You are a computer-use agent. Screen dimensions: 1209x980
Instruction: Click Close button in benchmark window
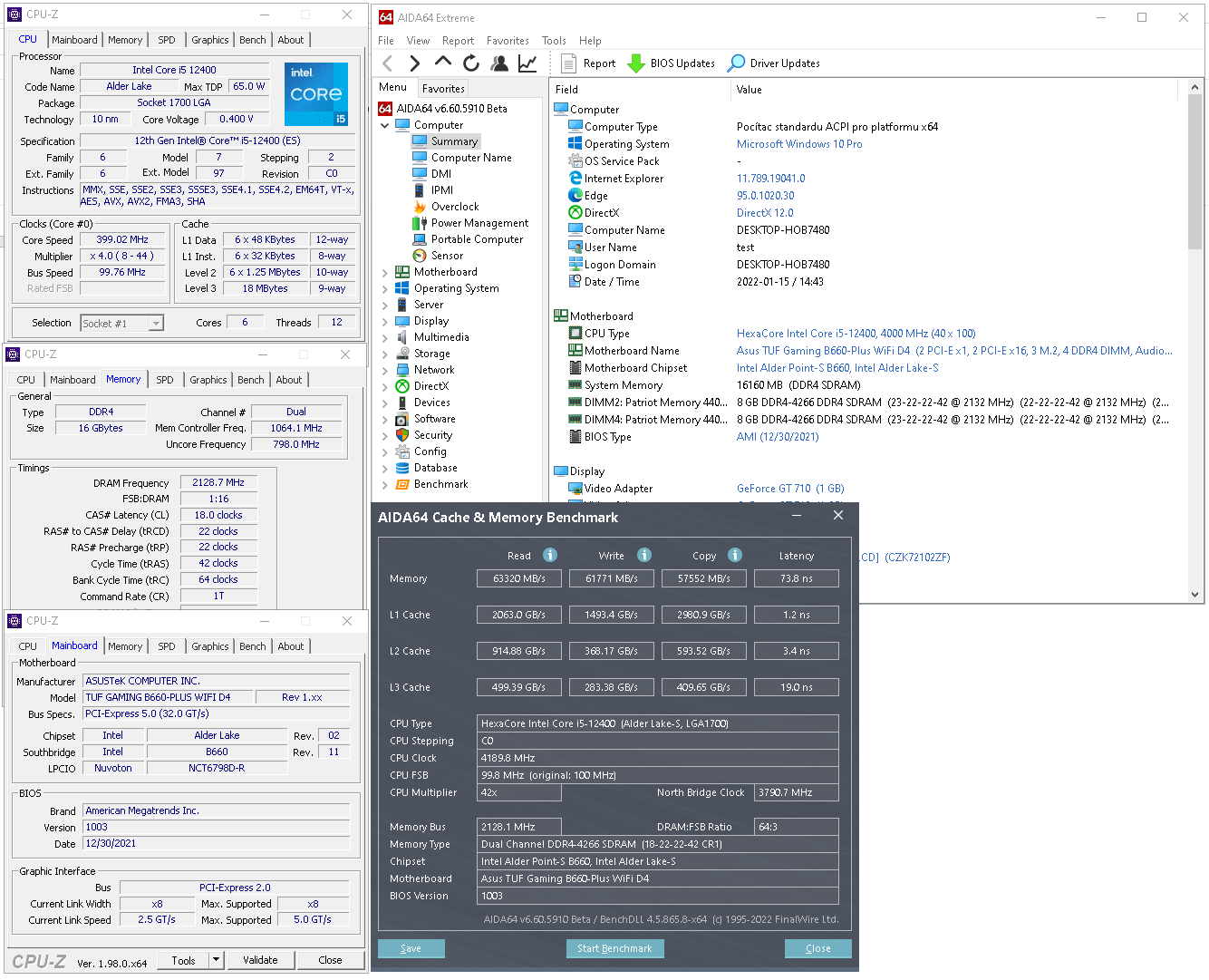coord(817,948)
